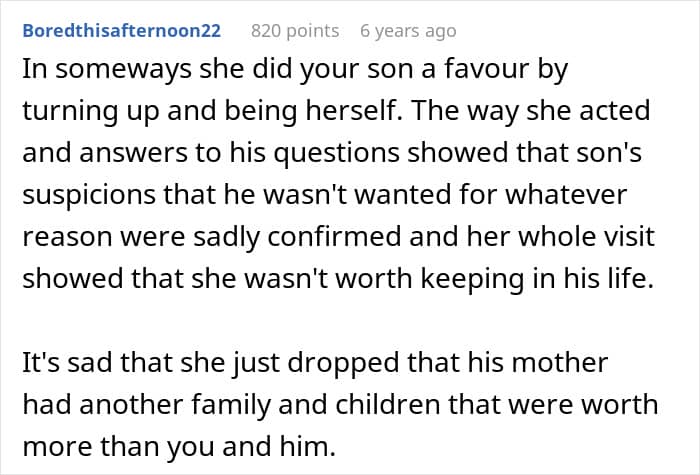Click the word "favour" in the comment

[486, 69]
